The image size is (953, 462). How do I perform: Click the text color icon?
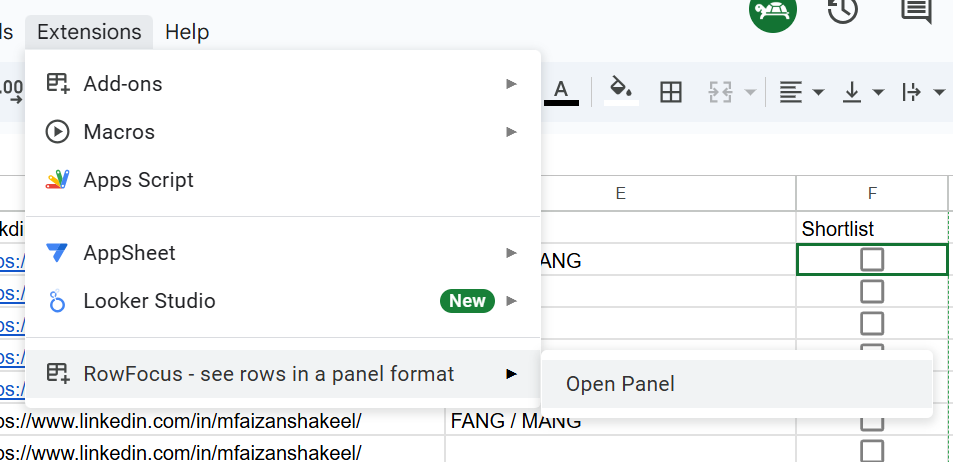click(561, 92)
